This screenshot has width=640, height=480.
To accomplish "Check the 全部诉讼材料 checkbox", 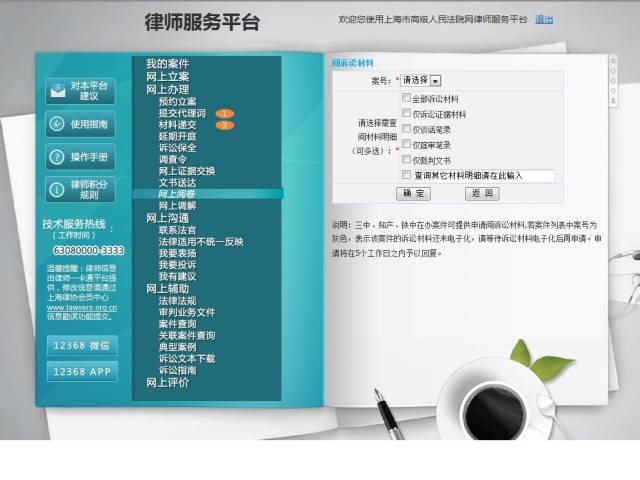I will [x=406, y=99].
